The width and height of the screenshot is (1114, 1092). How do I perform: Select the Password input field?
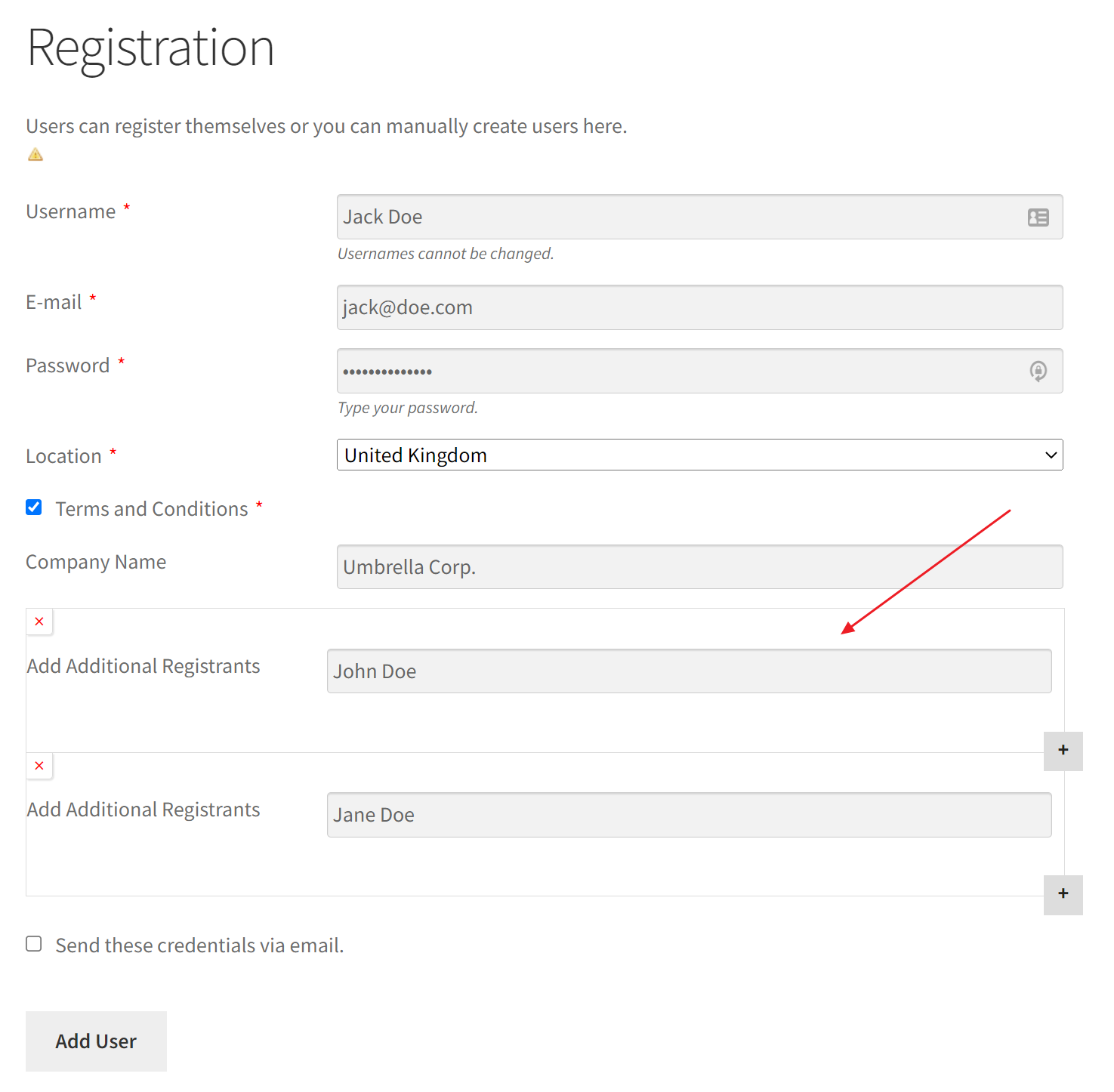pos(680,371)
